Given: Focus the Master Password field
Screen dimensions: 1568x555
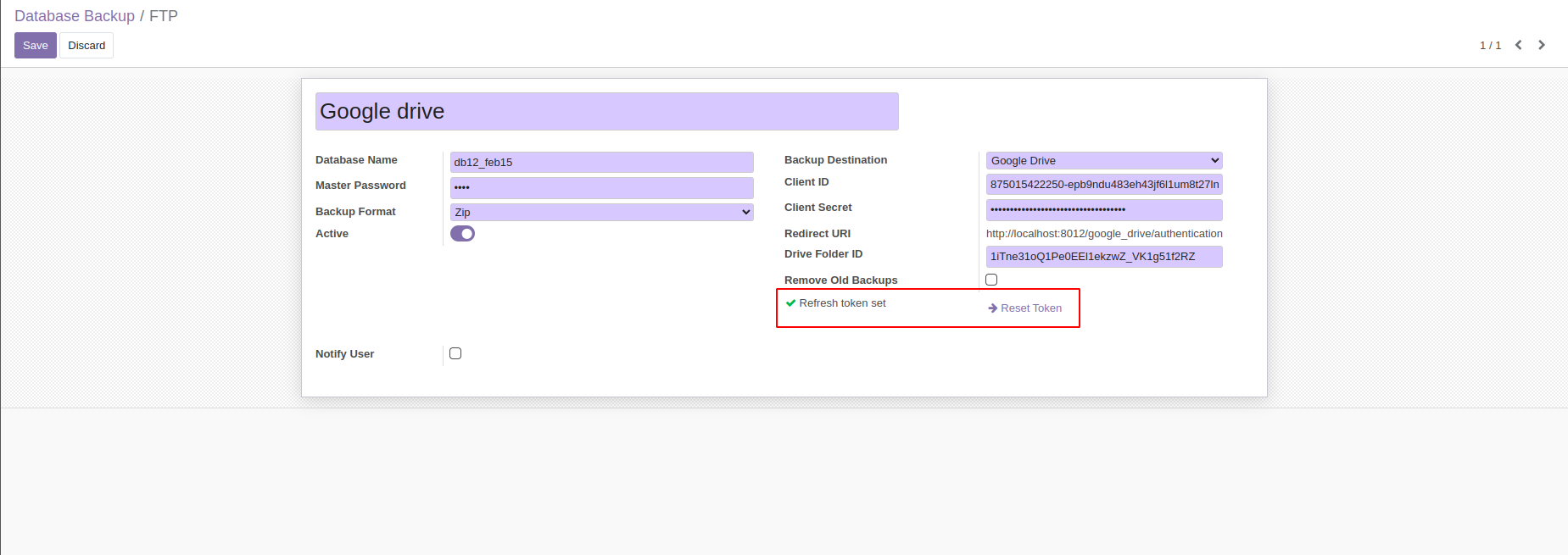Looking at the screenshot, I should point(602,187).
